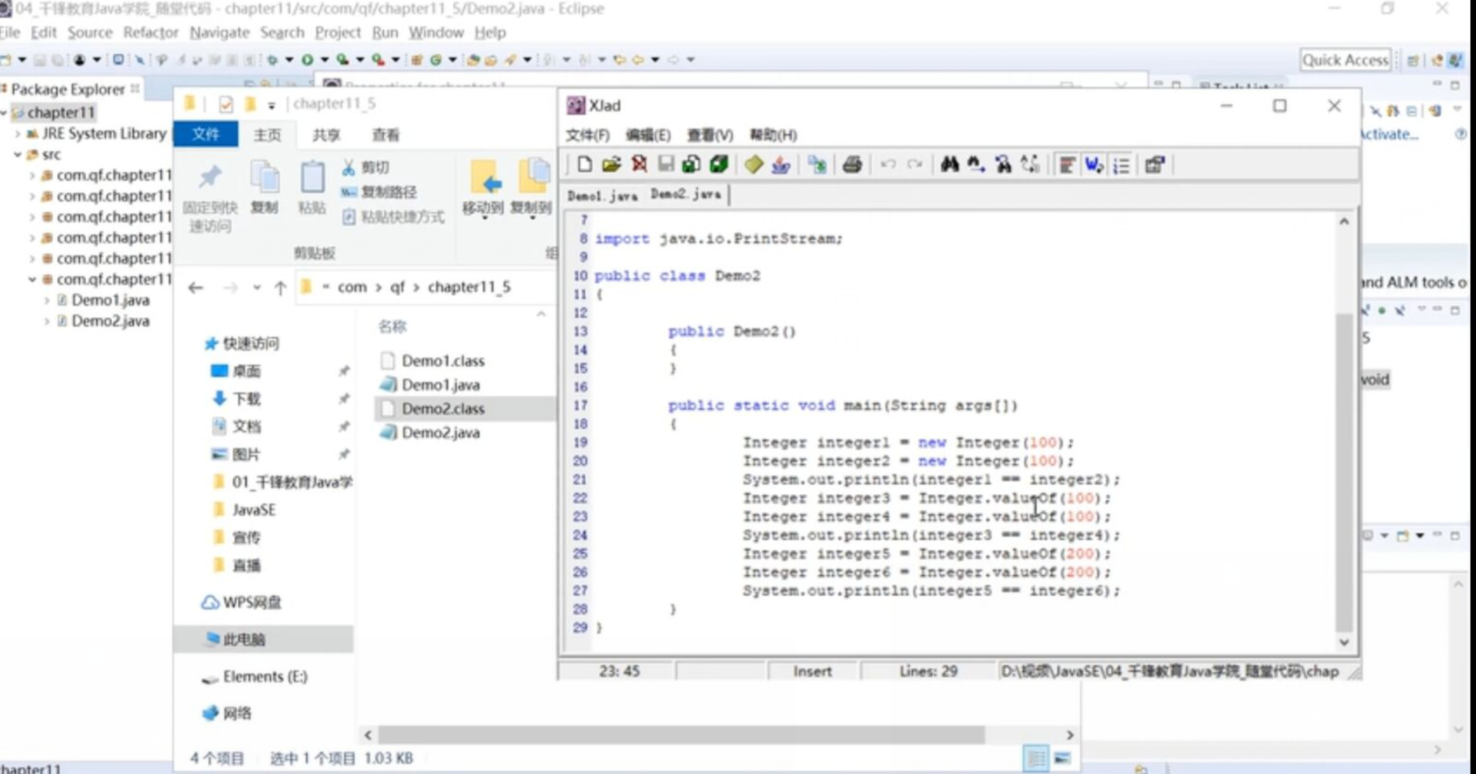This screenshot has height=774, width=1476.
Task: Switch to the Demo1.java tab in XJad
Action: point(603,196)
